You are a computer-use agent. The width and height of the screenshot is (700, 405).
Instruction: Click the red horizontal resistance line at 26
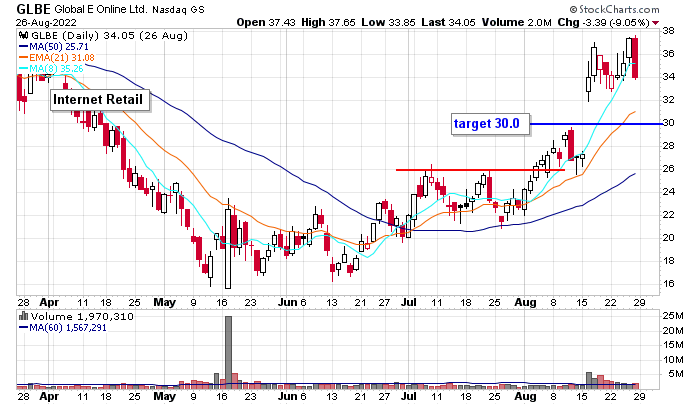480,170
